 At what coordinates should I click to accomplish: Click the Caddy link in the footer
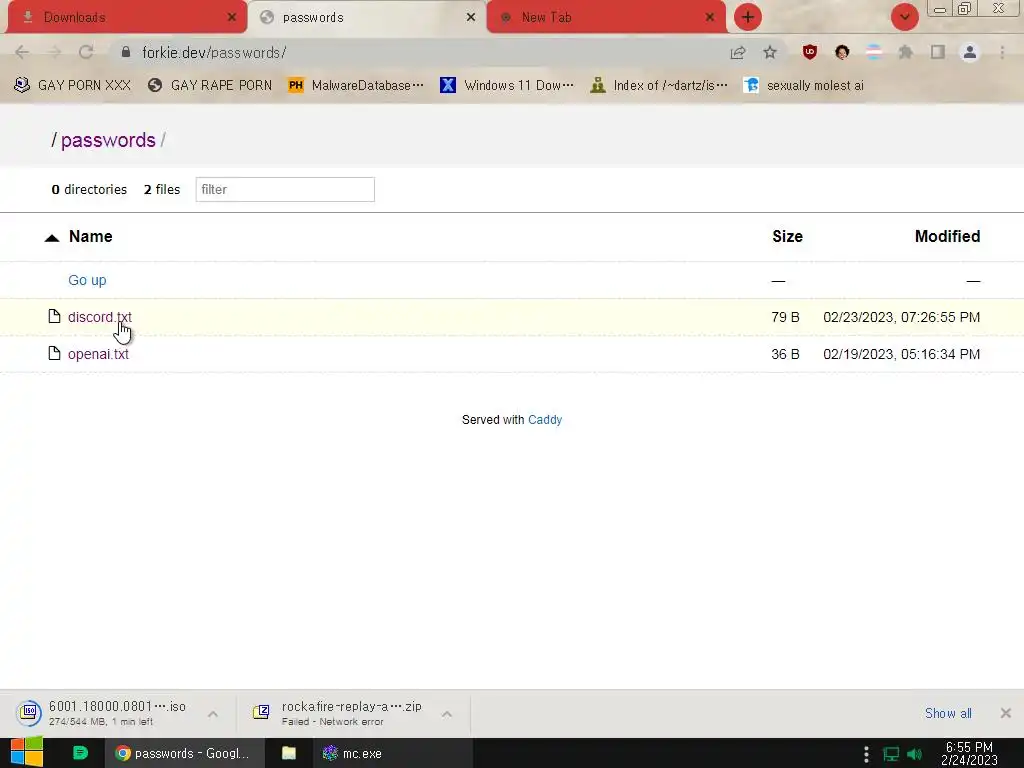[545, 420]
